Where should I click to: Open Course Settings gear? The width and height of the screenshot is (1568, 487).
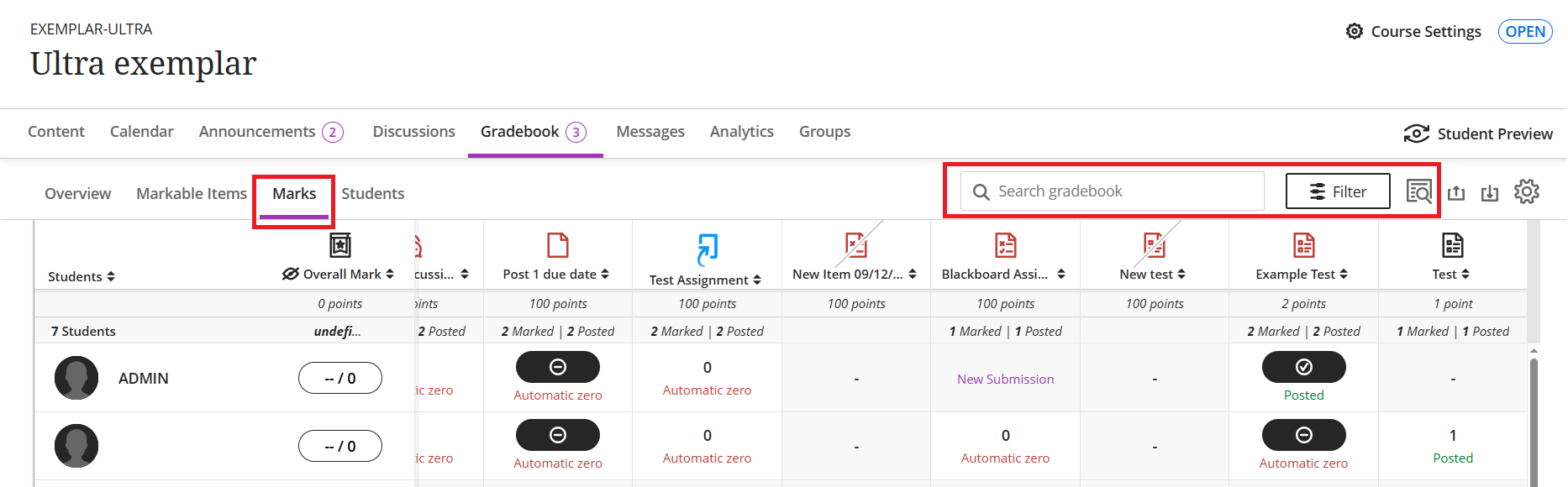tap(1354, 32)
